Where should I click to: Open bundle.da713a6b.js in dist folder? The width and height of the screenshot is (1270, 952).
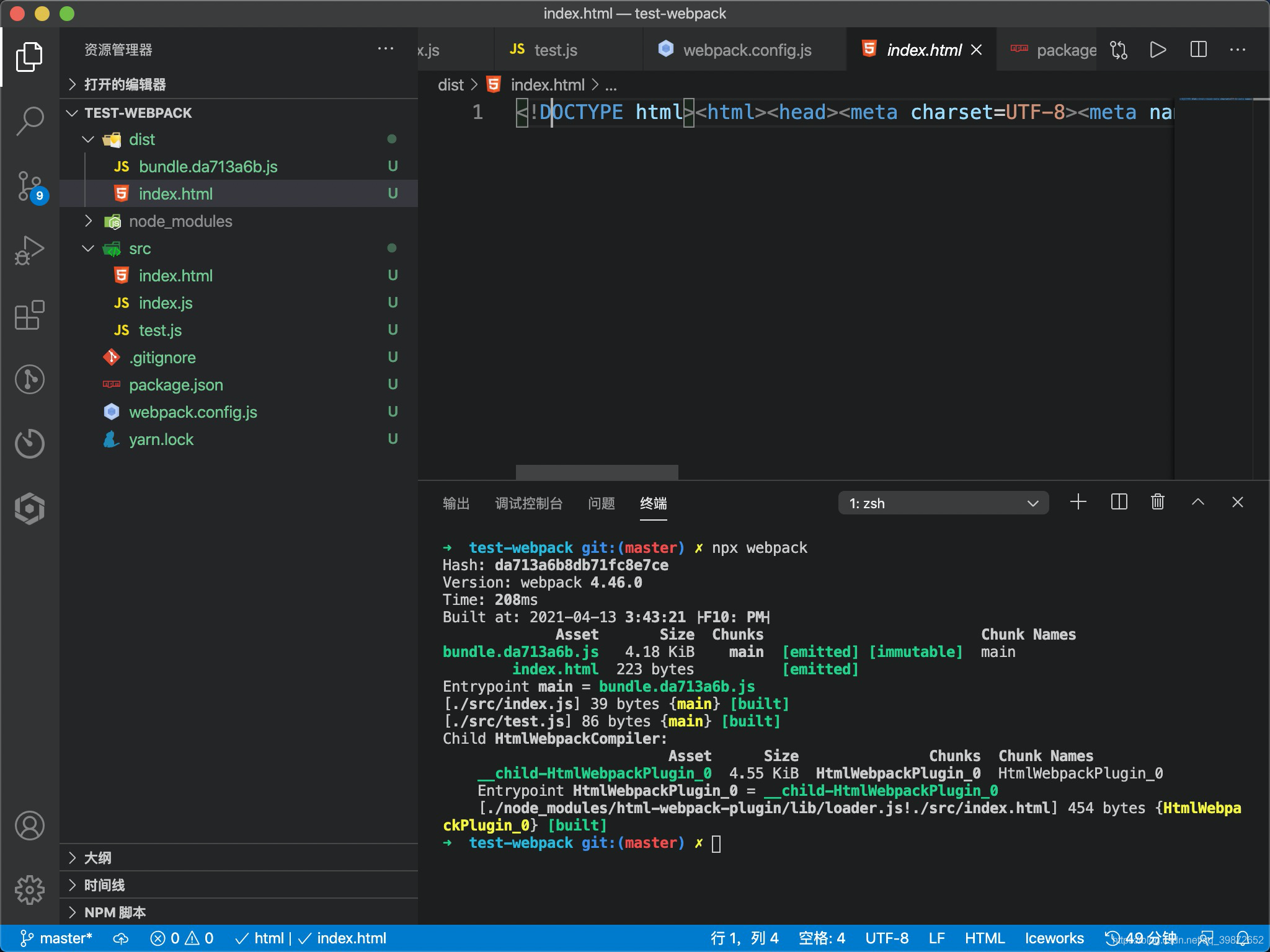pos(239,167)
